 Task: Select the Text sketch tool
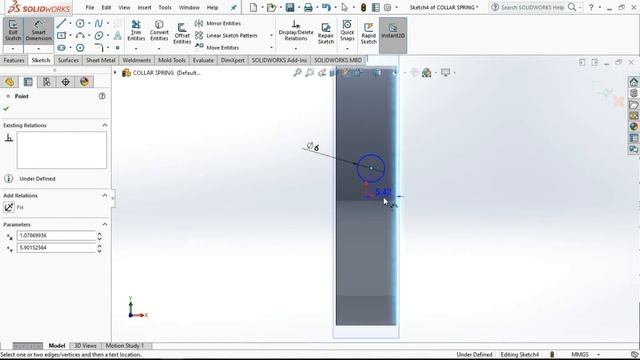click(118, 36)
